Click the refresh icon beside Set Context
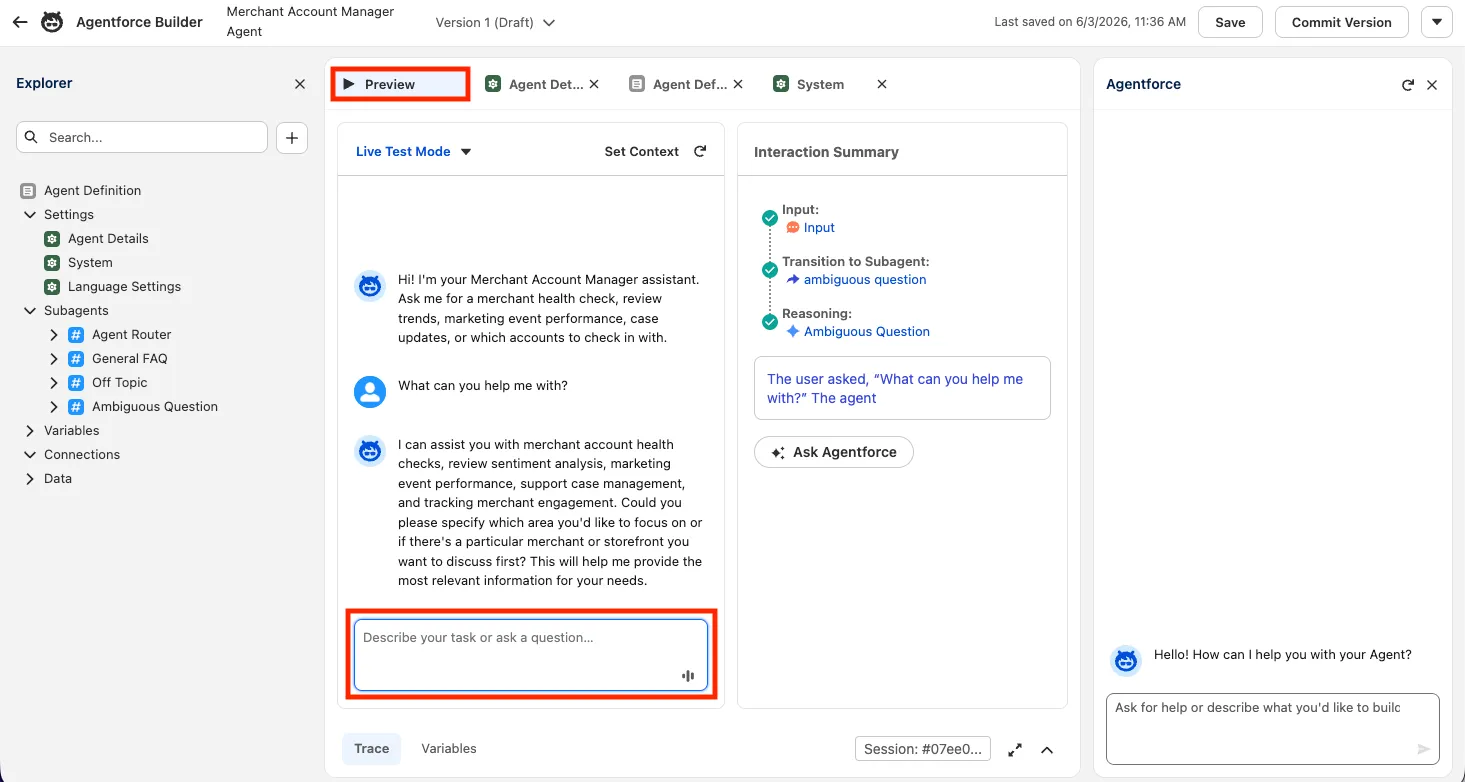The width and height of the screenshot is (1465, 782). point(700,151)
